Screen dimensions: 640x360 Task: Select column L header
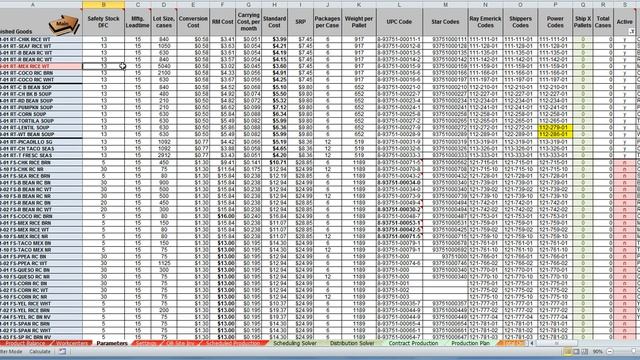pos(399,4)
